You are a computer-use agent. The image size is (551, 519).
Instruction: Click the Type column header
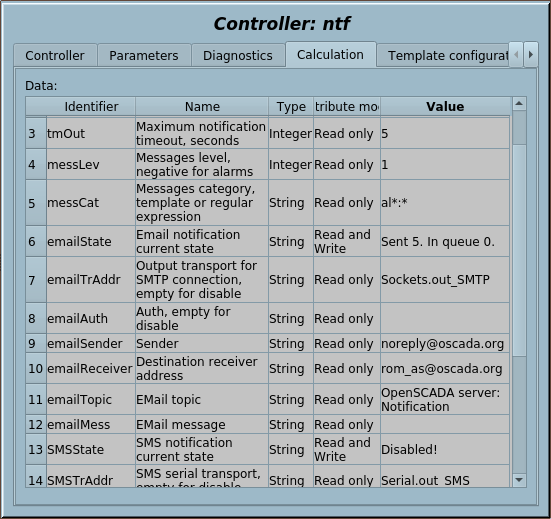click(291, 106)
